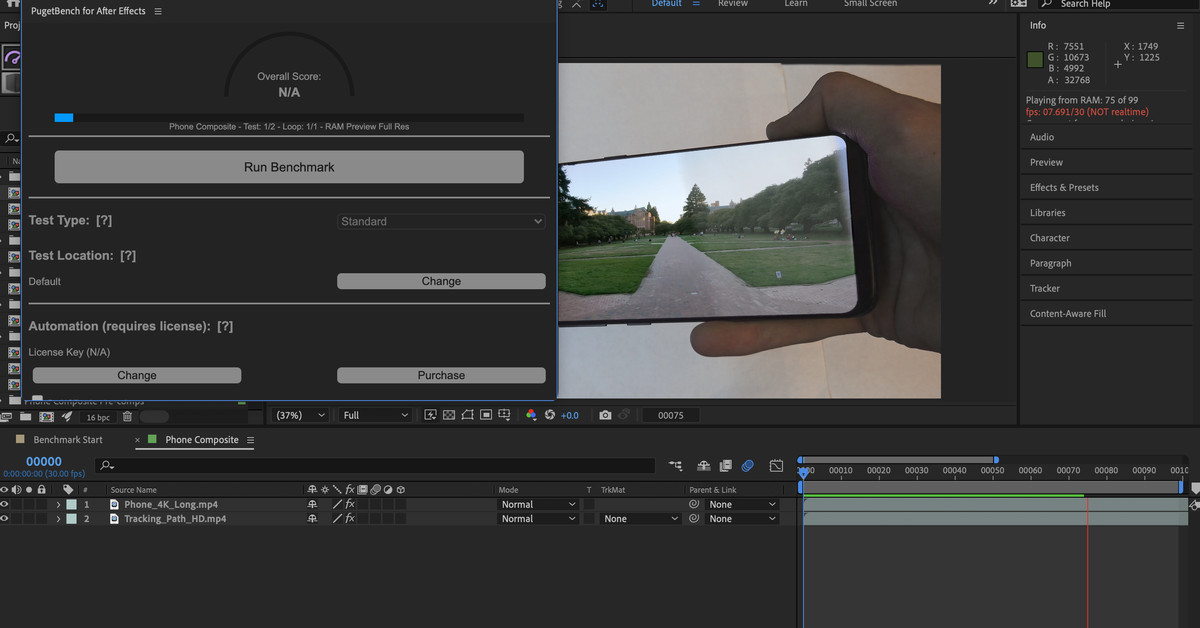Click the 16 bpc color depth button
The width and height of the screenshot is (1200, 628).
tap(98, 417)
